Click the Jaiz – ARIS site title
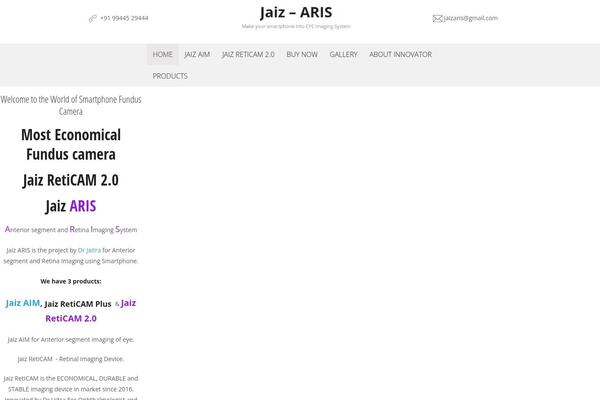Image resolution: width=600 pixels, height=400 pixels. click(296, 12)
